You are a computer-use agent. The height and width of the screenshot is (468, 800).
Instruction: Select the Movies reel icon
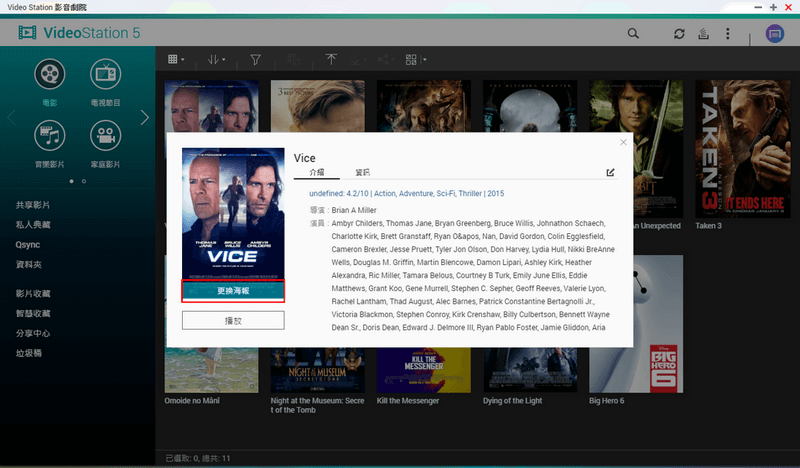(49, 74)
